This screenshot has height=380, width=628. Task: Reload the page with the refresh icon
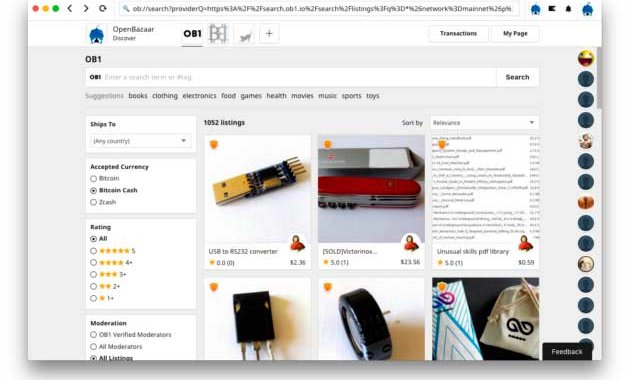click(103, 8)
